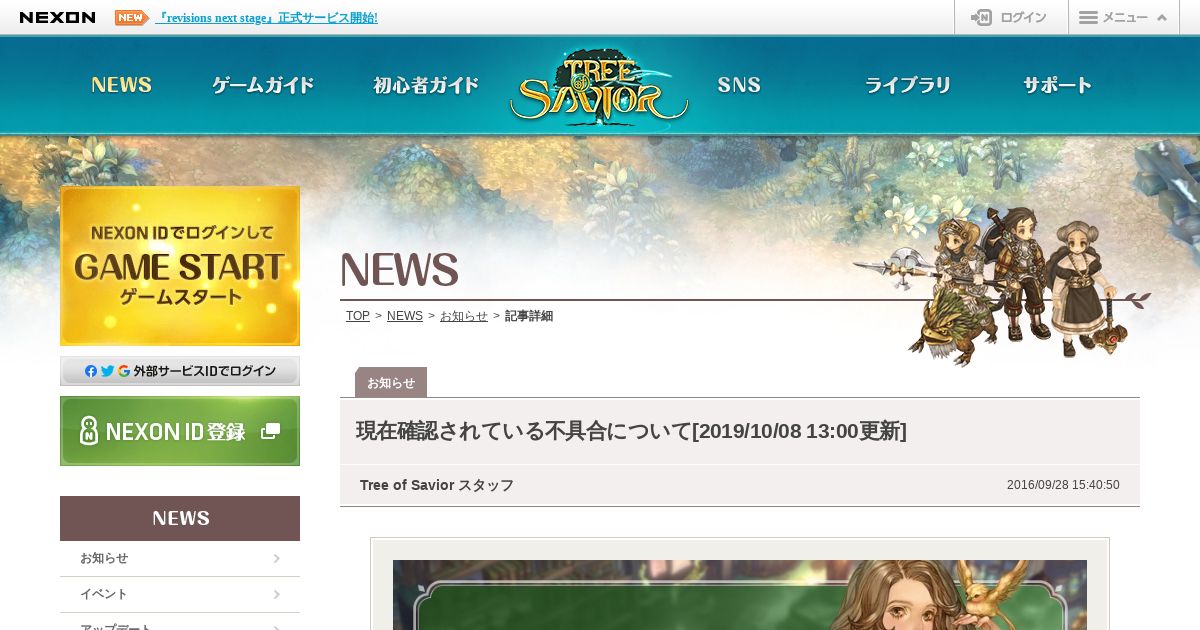1200x630 pixels.
Task: Click the Facebook icon in external login
Action: point(91,371)
